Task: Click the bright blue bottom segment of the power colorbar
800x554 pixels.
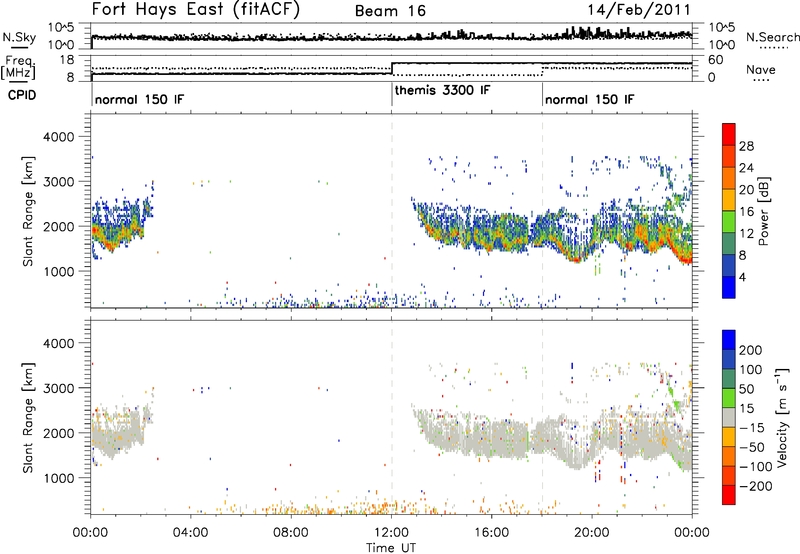Action: point(729,287)
